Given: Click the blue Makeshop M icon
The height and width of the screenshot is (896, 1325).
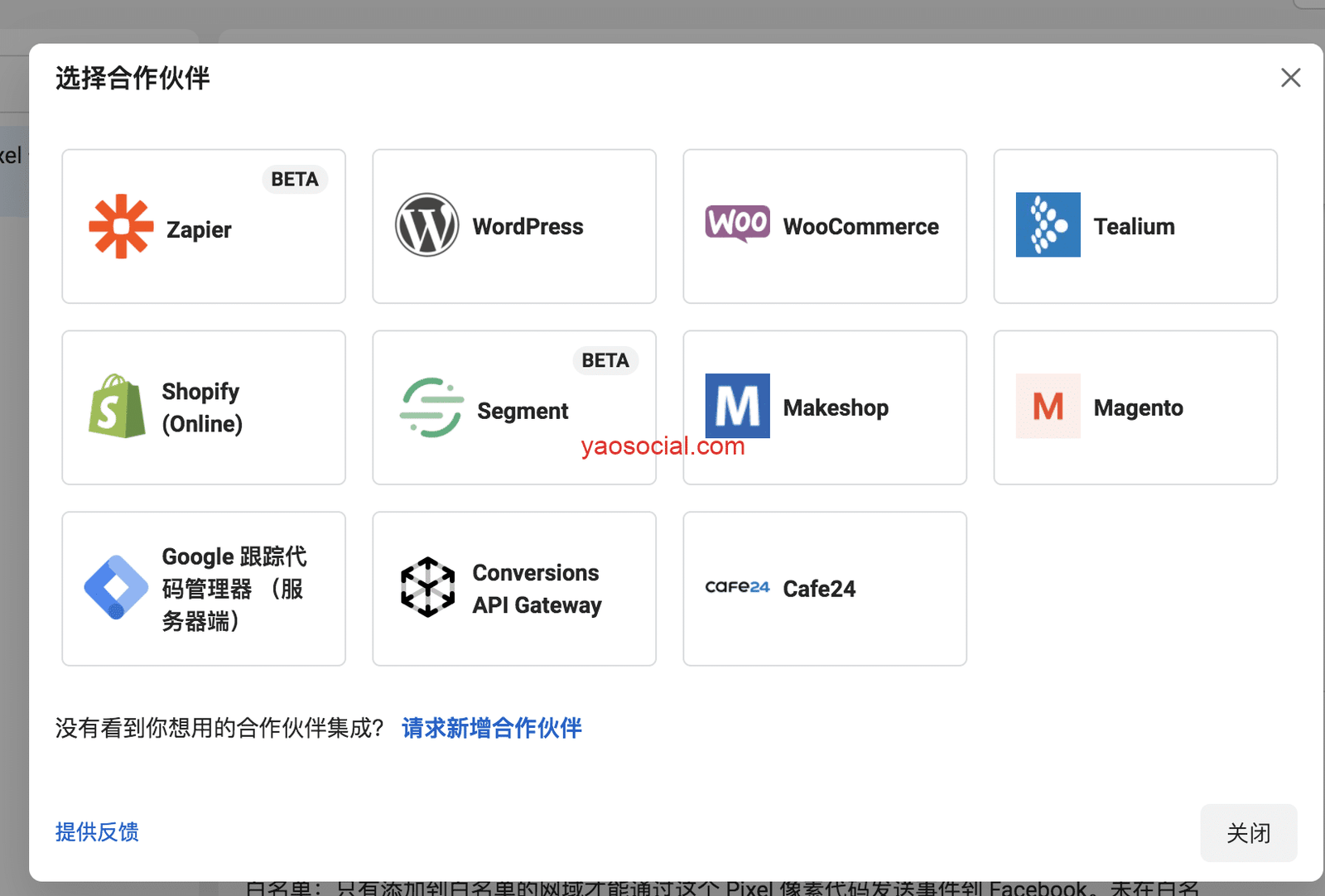Looking at the screenshot, I should click(737, 406).
